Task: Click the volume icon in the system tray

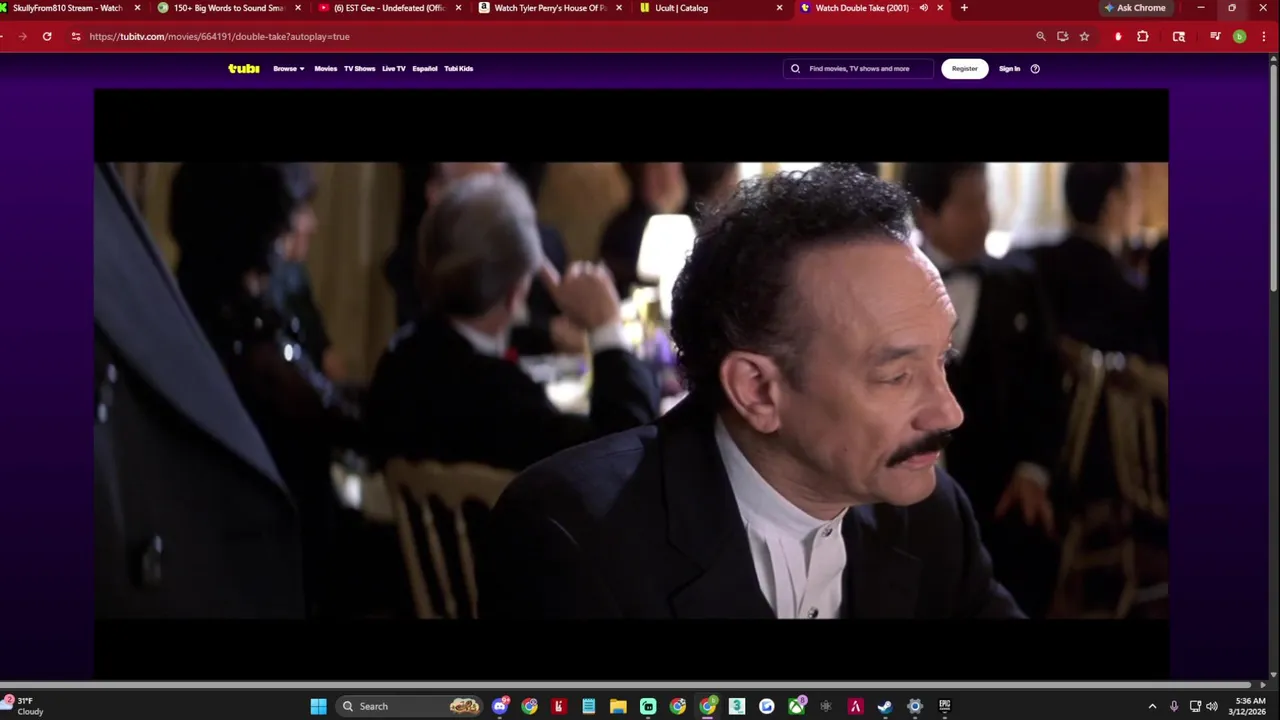Action: 1212,706
